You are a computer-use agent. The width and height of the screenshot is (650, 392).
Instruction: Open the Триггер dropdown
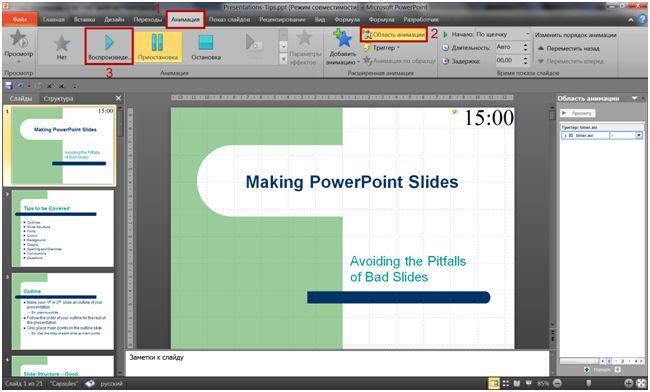(381, 48)
